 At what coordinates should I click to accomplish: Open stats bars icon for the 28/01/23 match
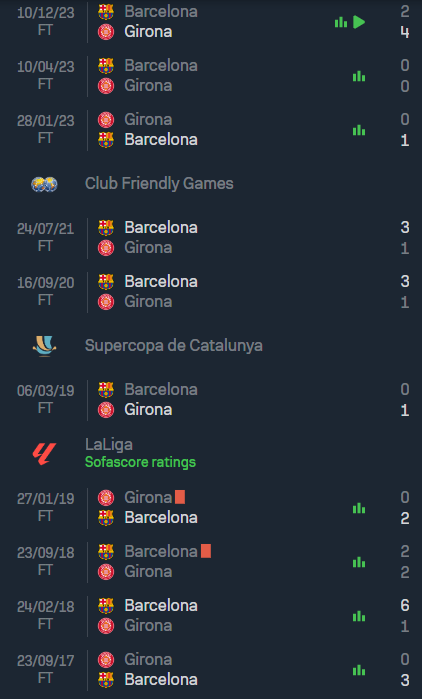click(x=359, y=130)
